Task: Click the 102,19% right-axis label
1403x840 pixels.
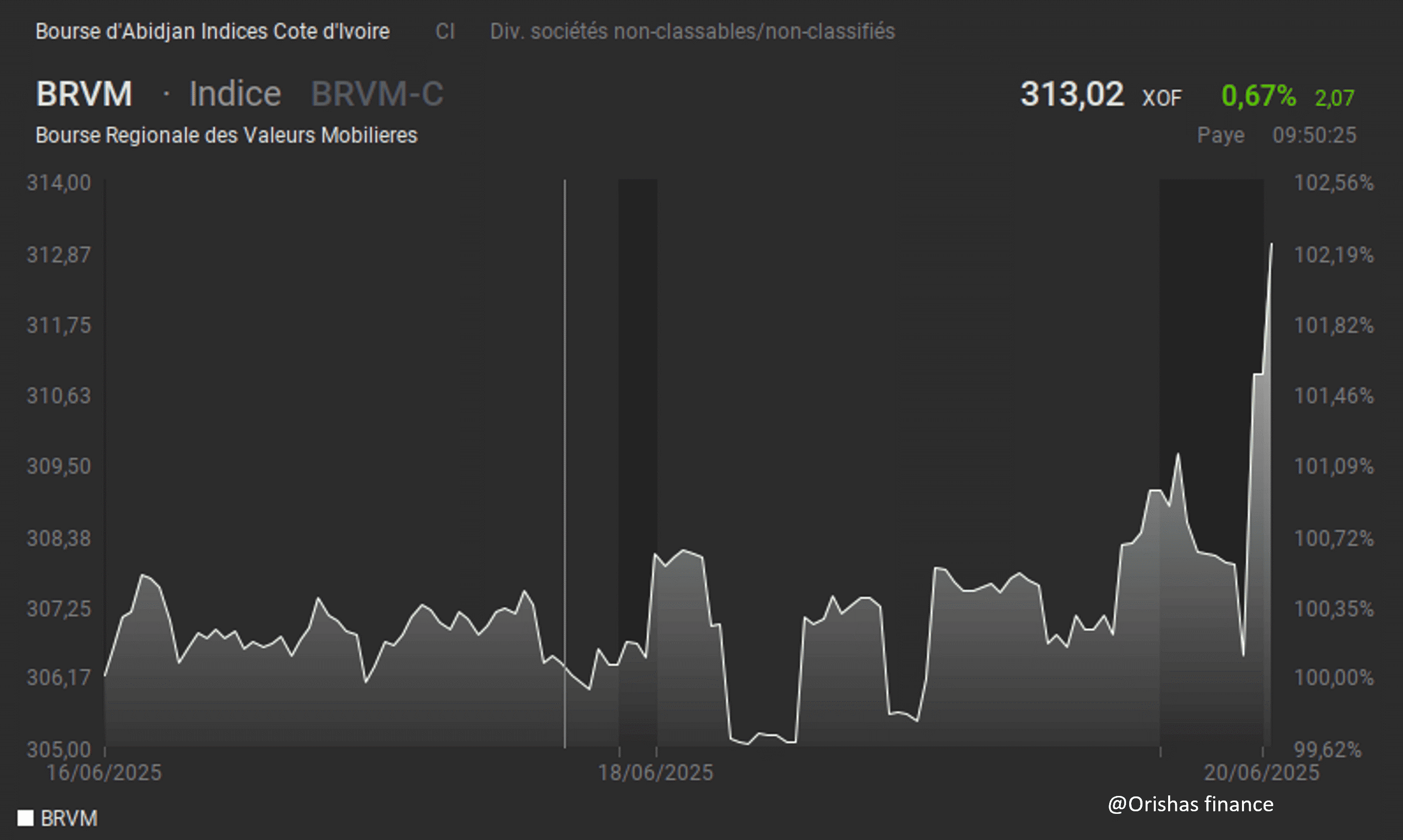Action: 1334,255
